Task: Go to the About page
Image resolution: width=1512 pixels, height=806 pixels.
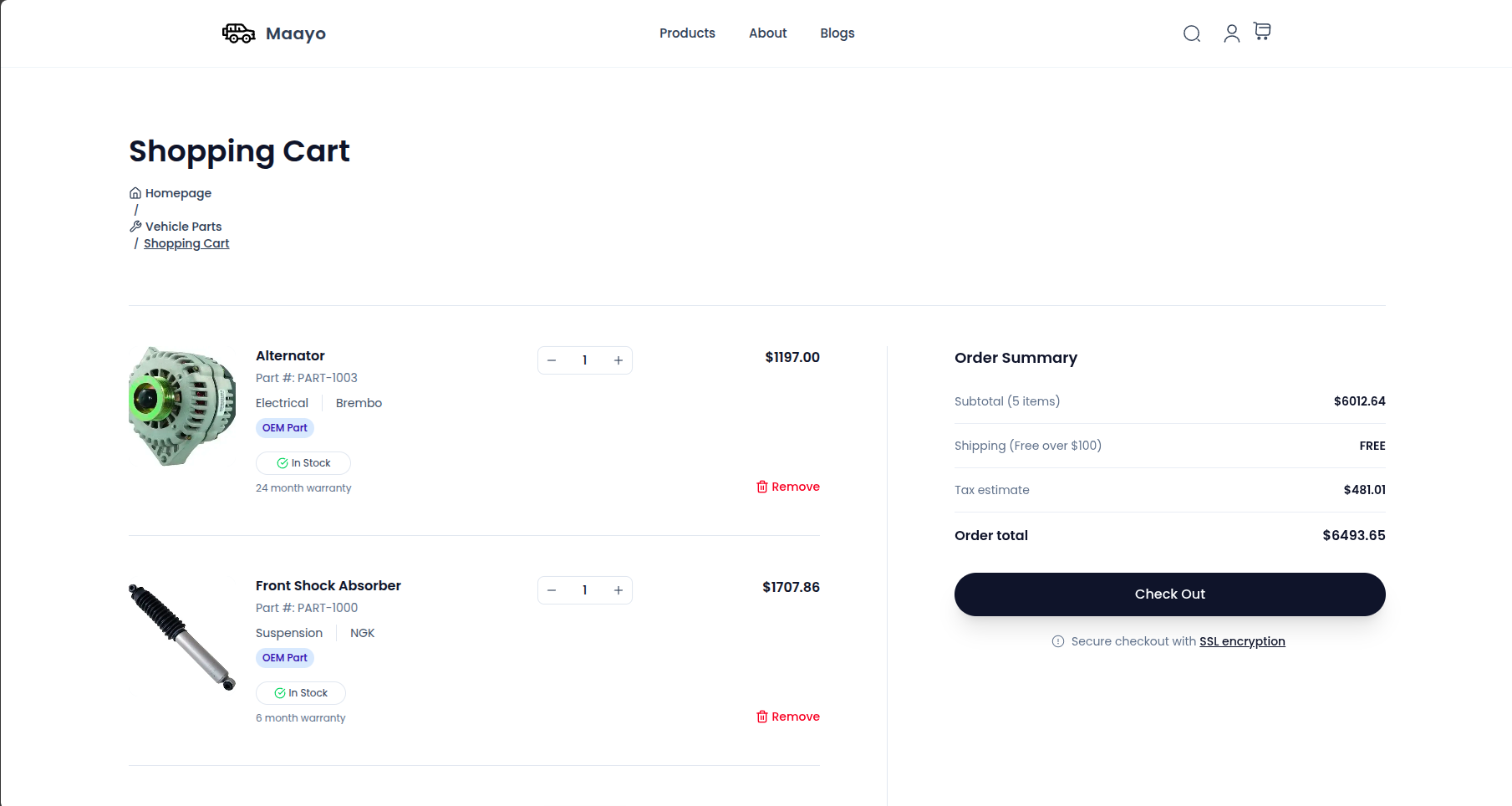Action: tap(767, 33)
